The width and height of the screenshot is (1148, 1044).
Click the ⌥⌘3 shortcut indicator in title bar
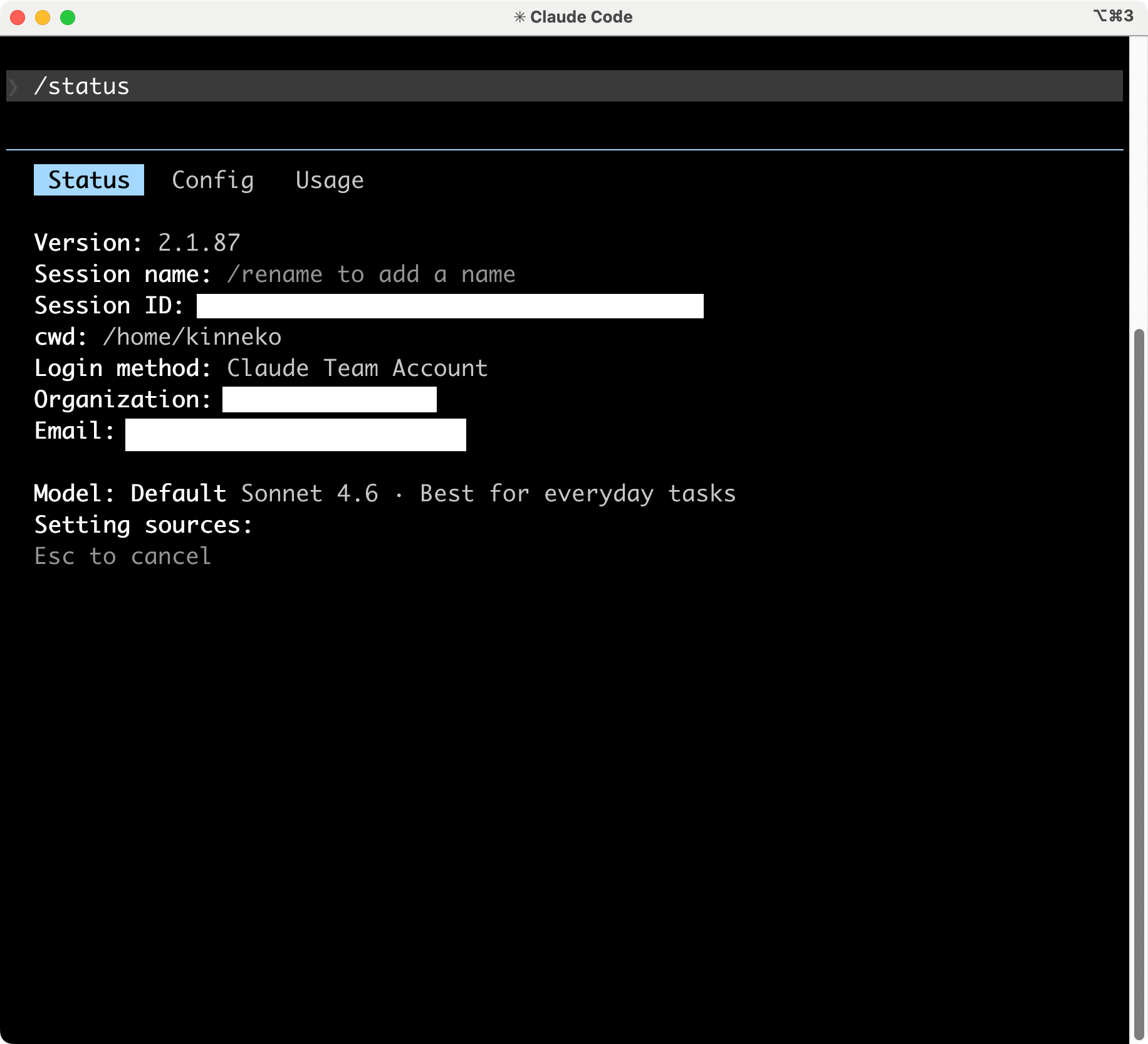[1114, 16]
